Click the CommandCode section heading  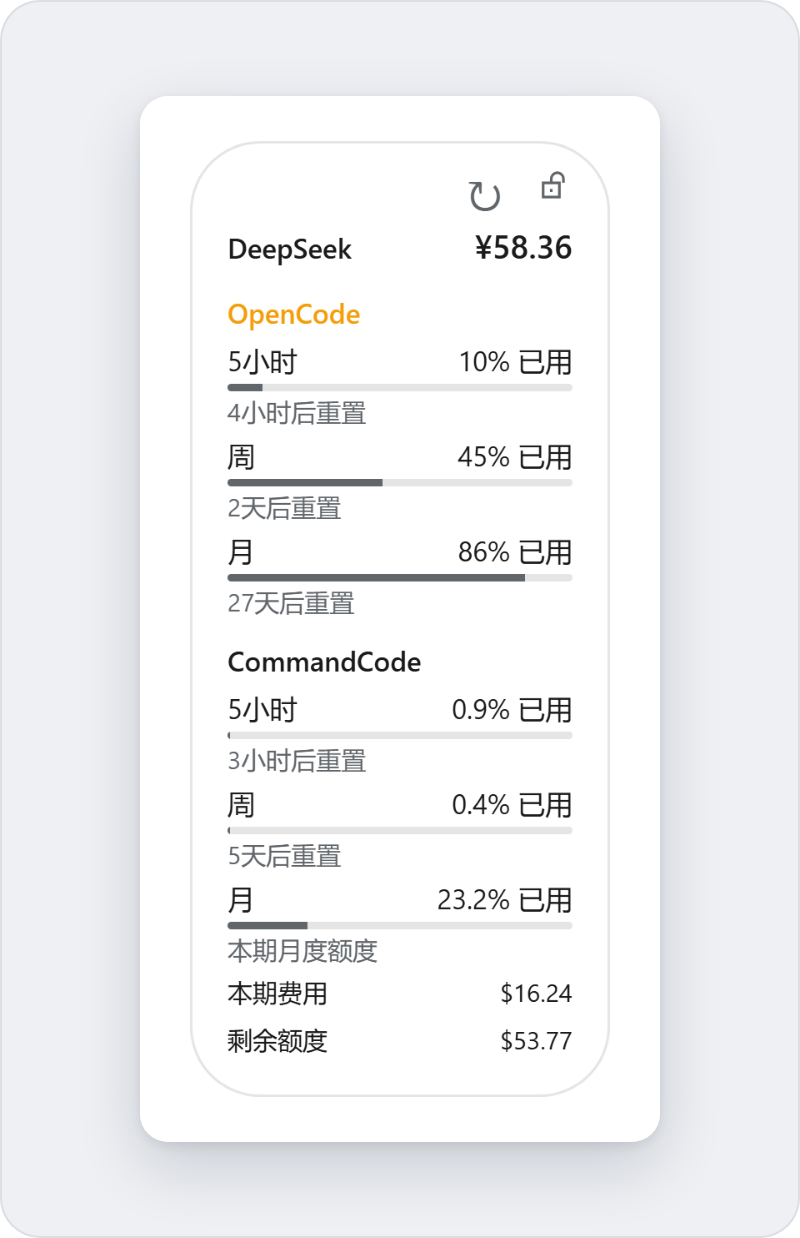[x=324, y=662]
